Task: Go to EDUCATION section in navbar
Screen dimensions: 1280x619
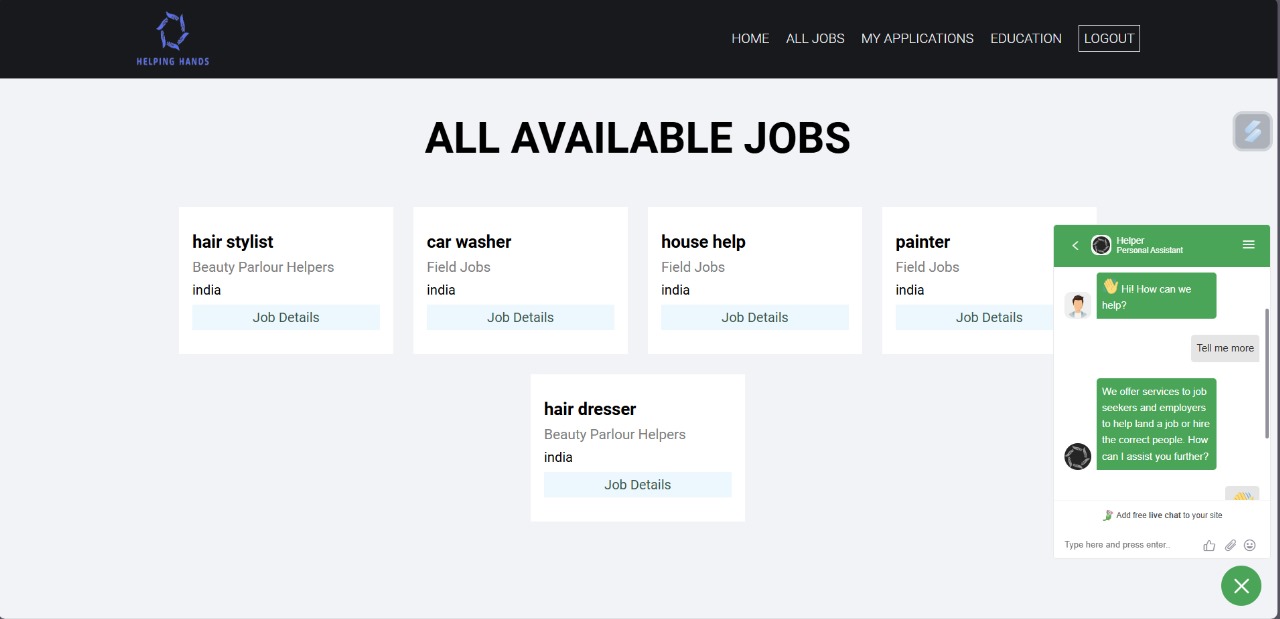Action: pos(1026,39)
